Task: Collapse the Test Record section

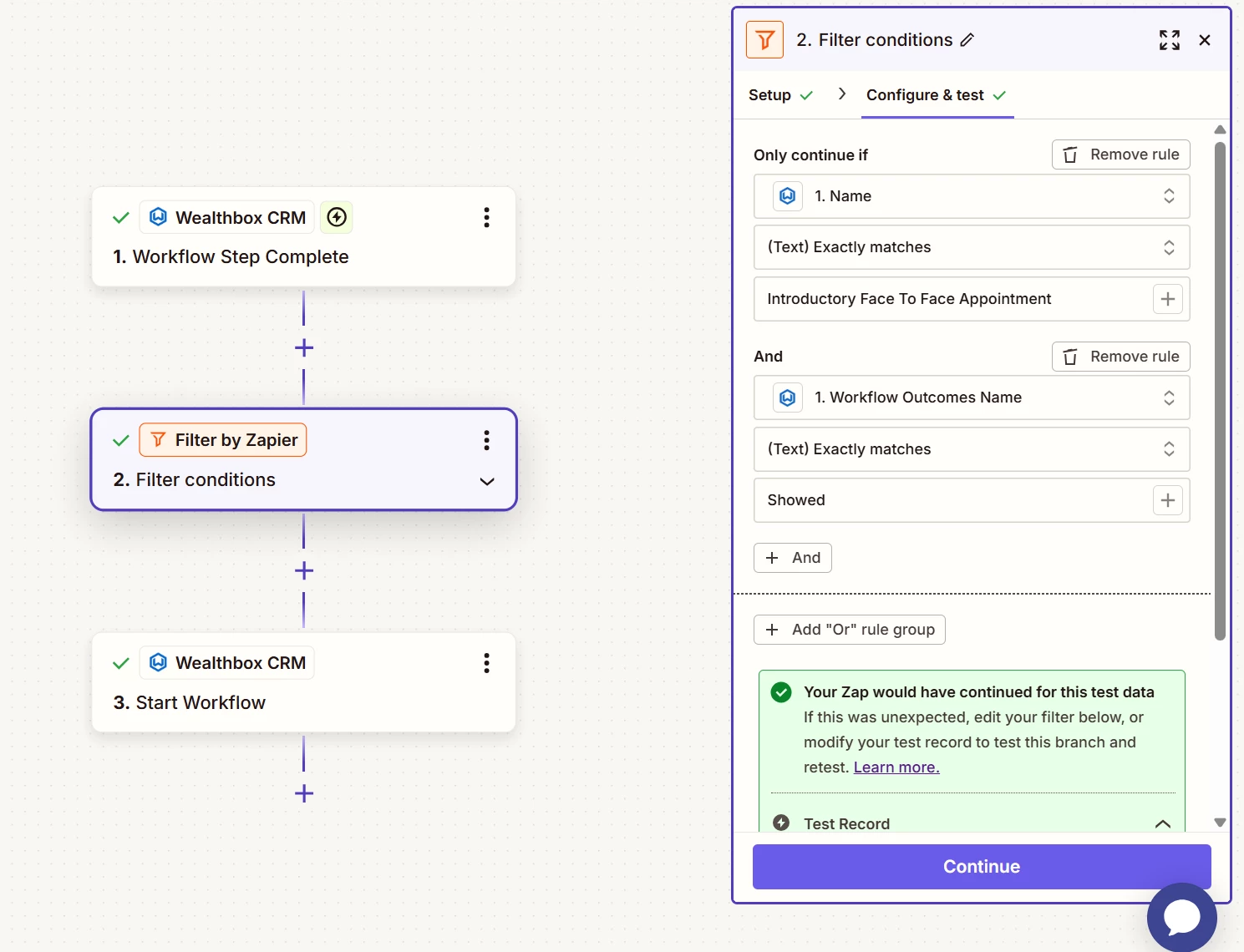Action: click(x=1162, y=823)
